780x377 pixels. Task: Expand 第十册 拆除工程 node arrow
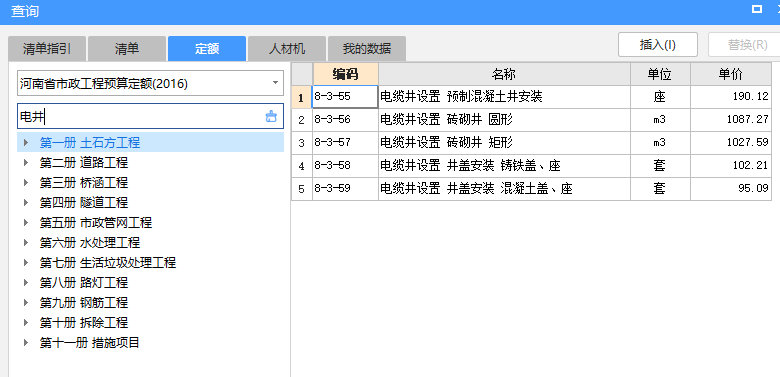coord(26,322)
